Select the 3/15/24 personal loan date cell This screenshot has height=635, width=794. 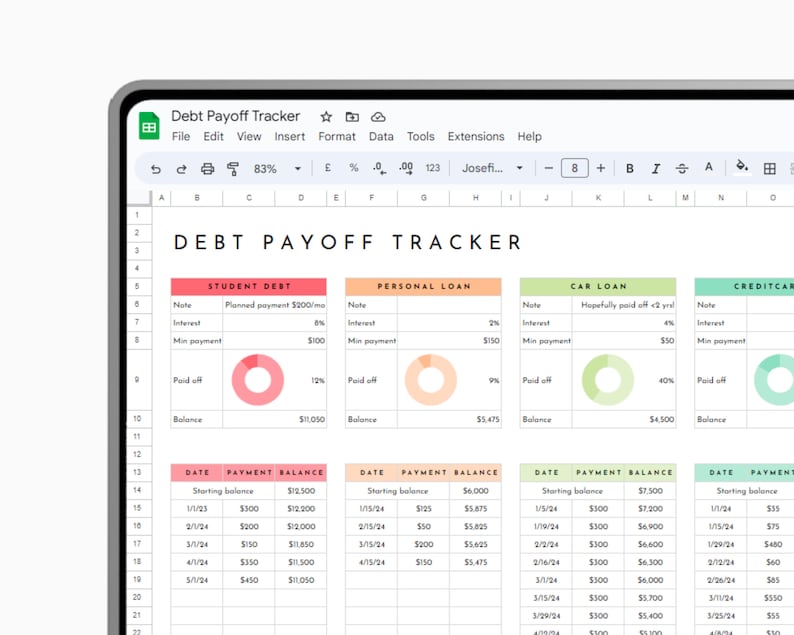[372, 544]
